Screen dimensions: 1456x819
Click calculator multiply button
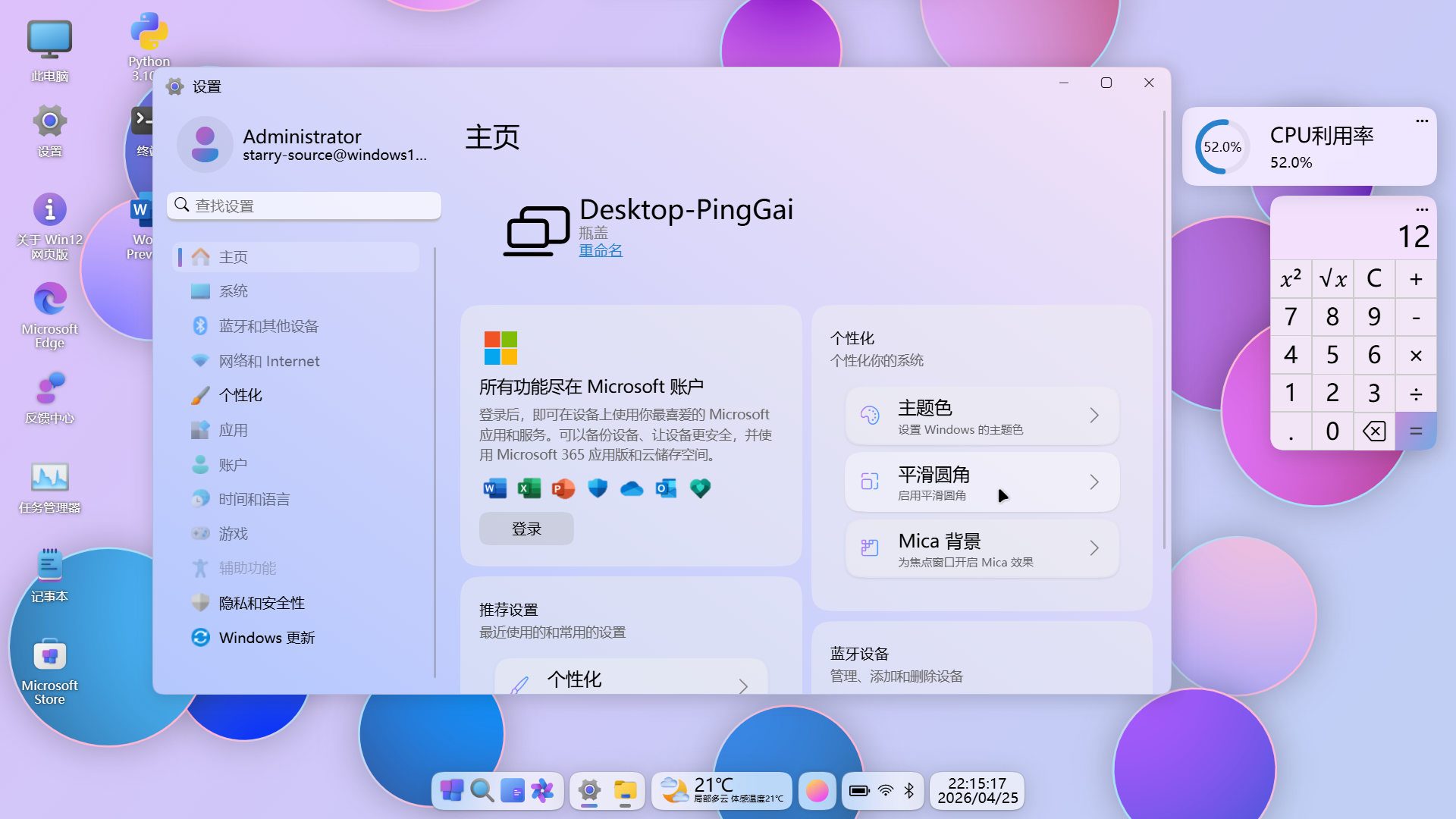1416,355
